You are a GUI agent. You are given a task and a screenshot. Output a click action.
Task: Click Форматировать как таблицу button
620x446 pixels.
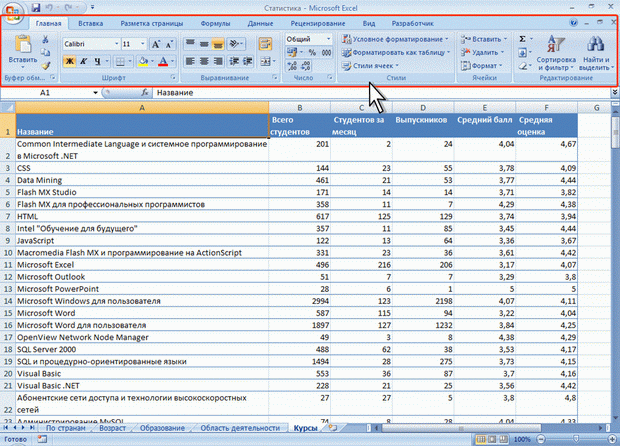398,52
